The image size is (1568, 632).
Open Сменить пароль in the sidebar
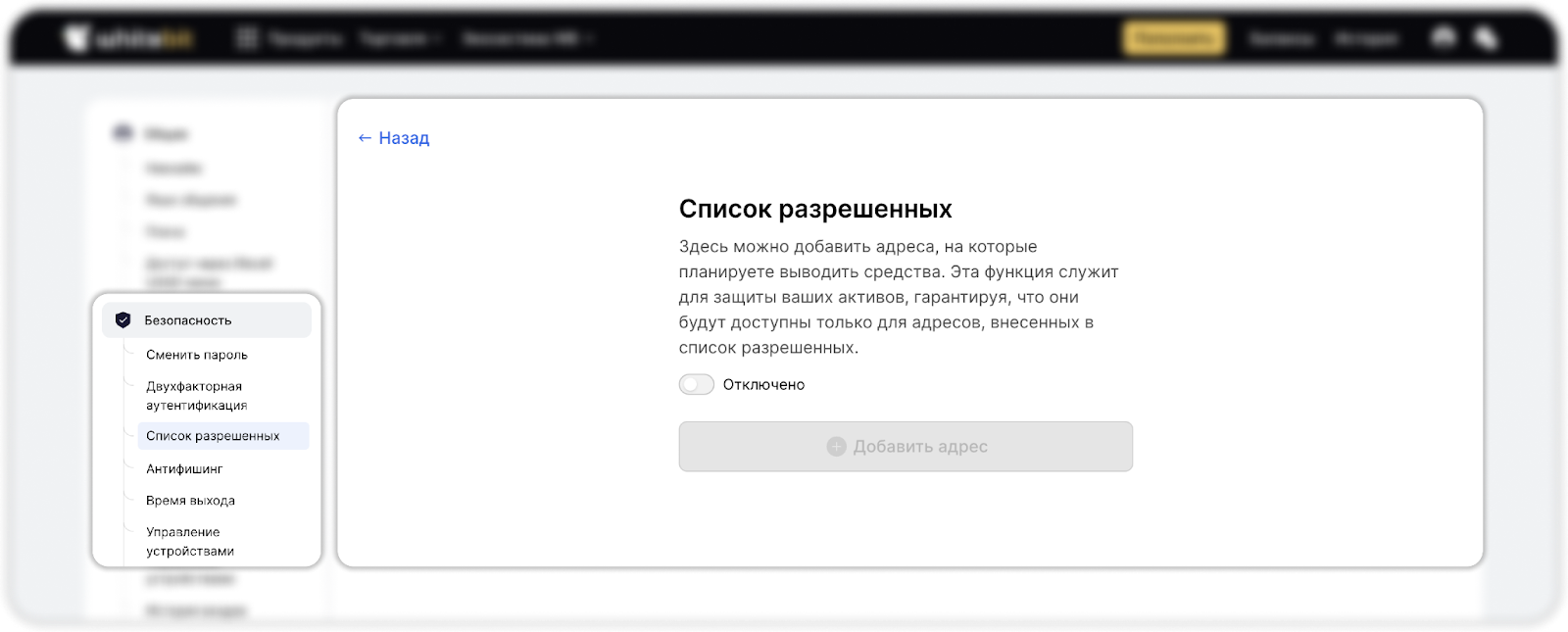[x=197, y=355]
